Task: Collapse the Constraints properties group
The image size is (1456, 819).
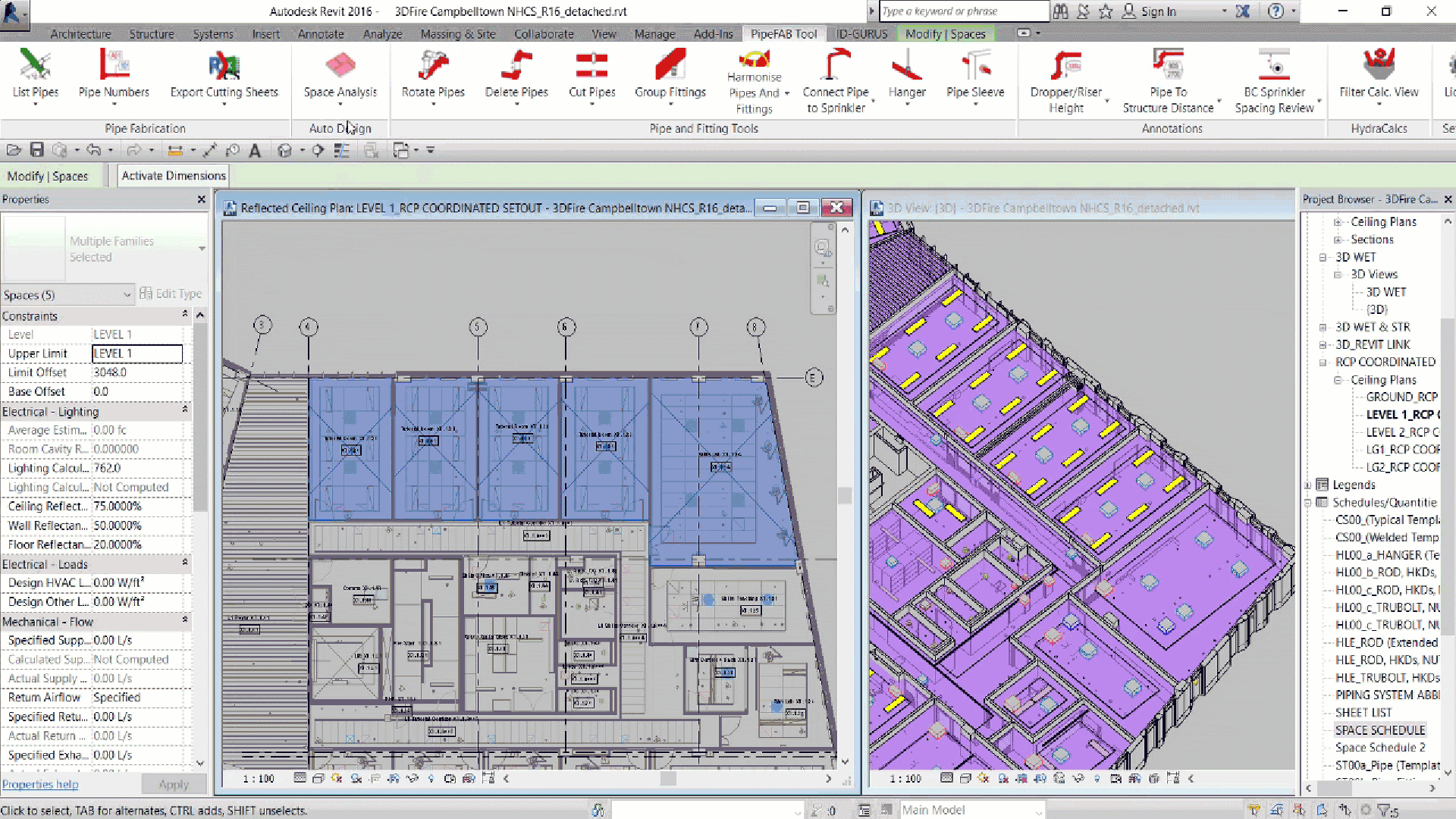Action: [185, 314]
